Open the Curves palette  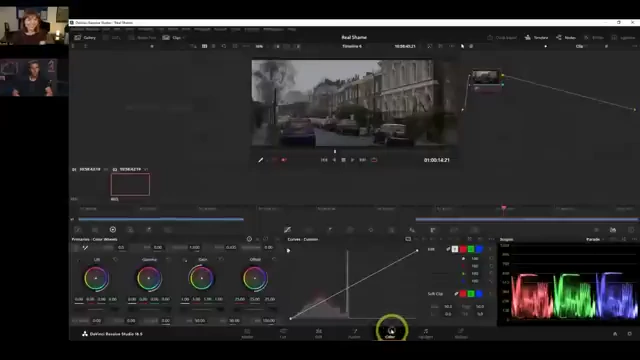pos(287,230)
